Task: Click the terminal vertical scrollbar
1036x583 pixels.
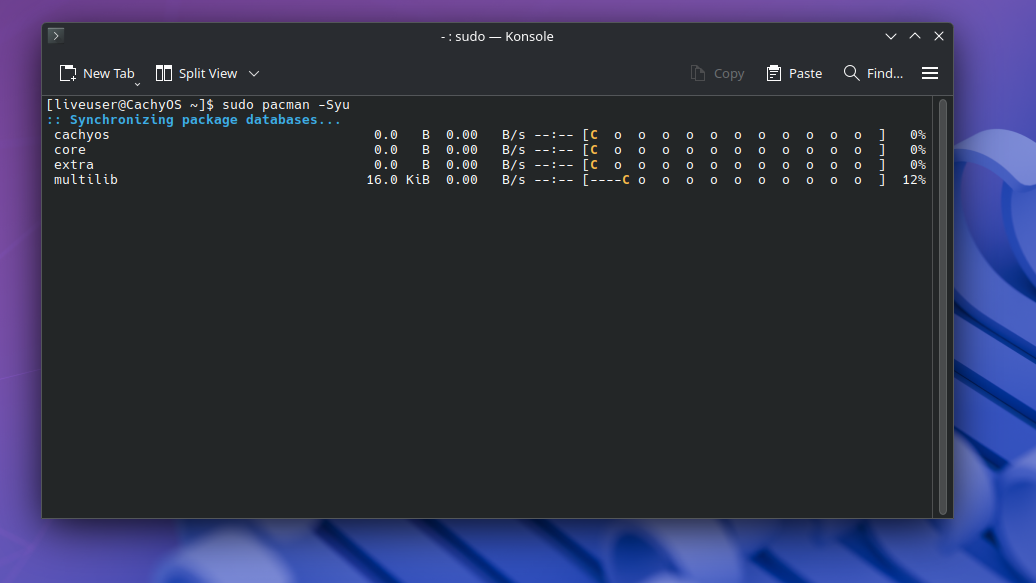Action: (943, 307)
